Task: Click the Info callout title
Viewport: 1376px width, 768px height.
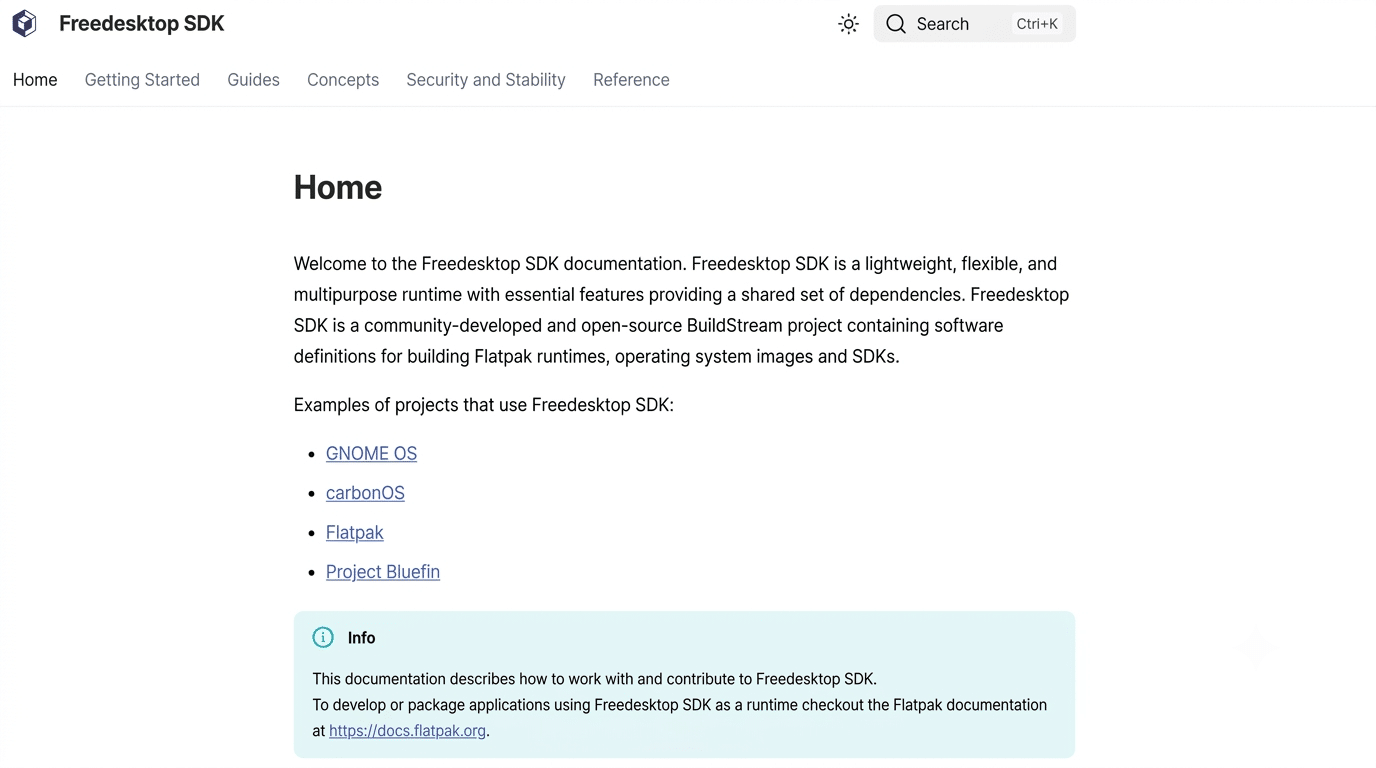Action: click(x=362, y=638)
